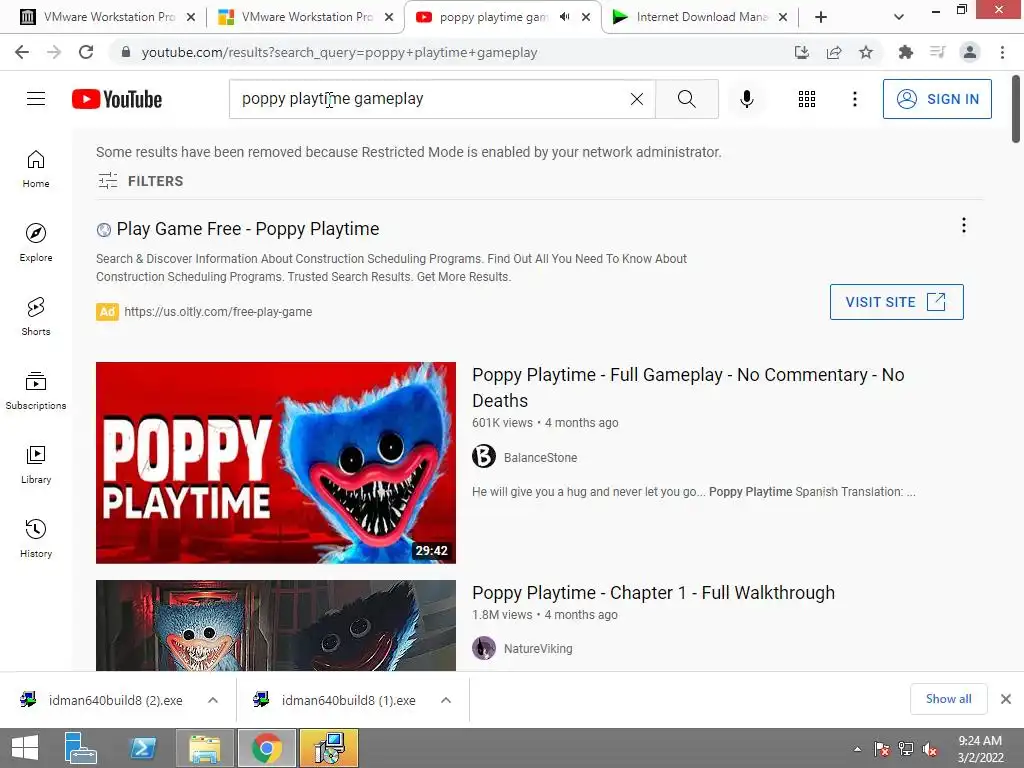1024x768 pixels.
Task: Open the Chapter 1 walkthrough thumbnail
Action: tap(276, 625)
